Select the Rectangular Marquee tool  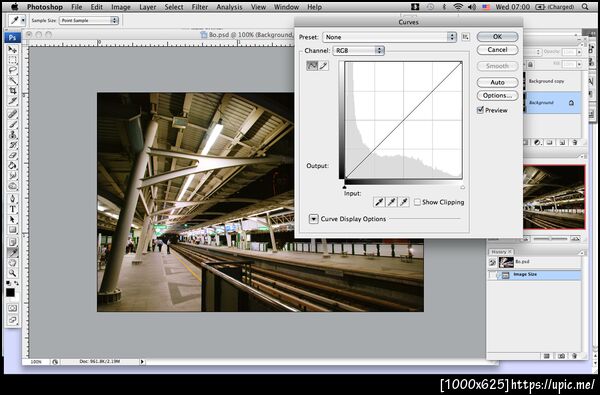(13, 60)
